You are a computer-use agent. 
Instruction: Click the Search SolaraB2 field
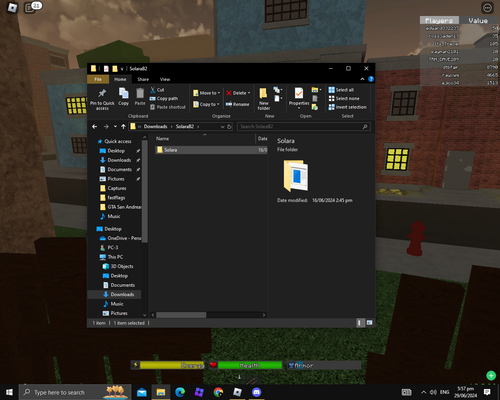304,127
